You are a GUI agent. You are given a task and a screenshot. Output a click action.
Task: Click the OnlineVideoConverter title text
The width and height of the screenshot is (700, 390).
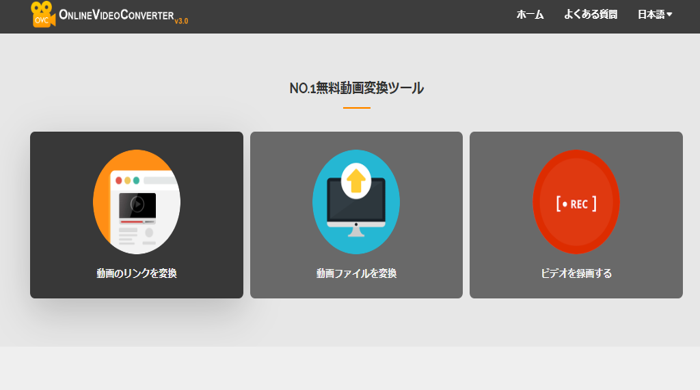pyautogui.click(x=117, y=15)
